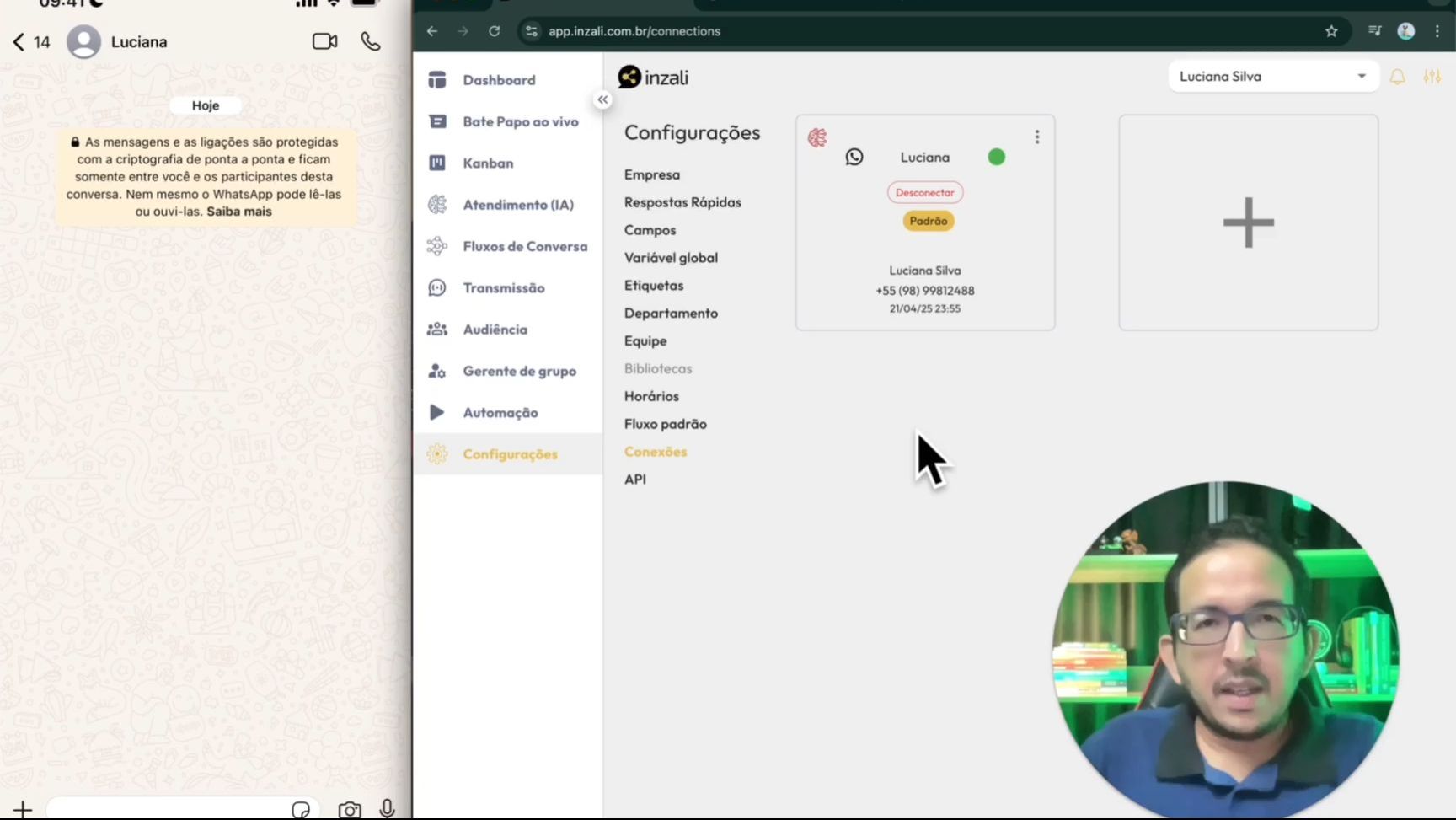Click the site info icon in address bar
Viewport: 1456px width, 820px height.
531,31
